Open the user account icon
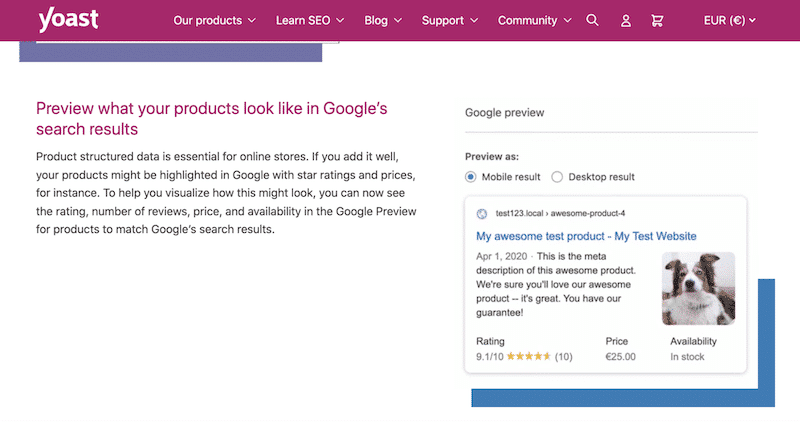 point(626,21)
